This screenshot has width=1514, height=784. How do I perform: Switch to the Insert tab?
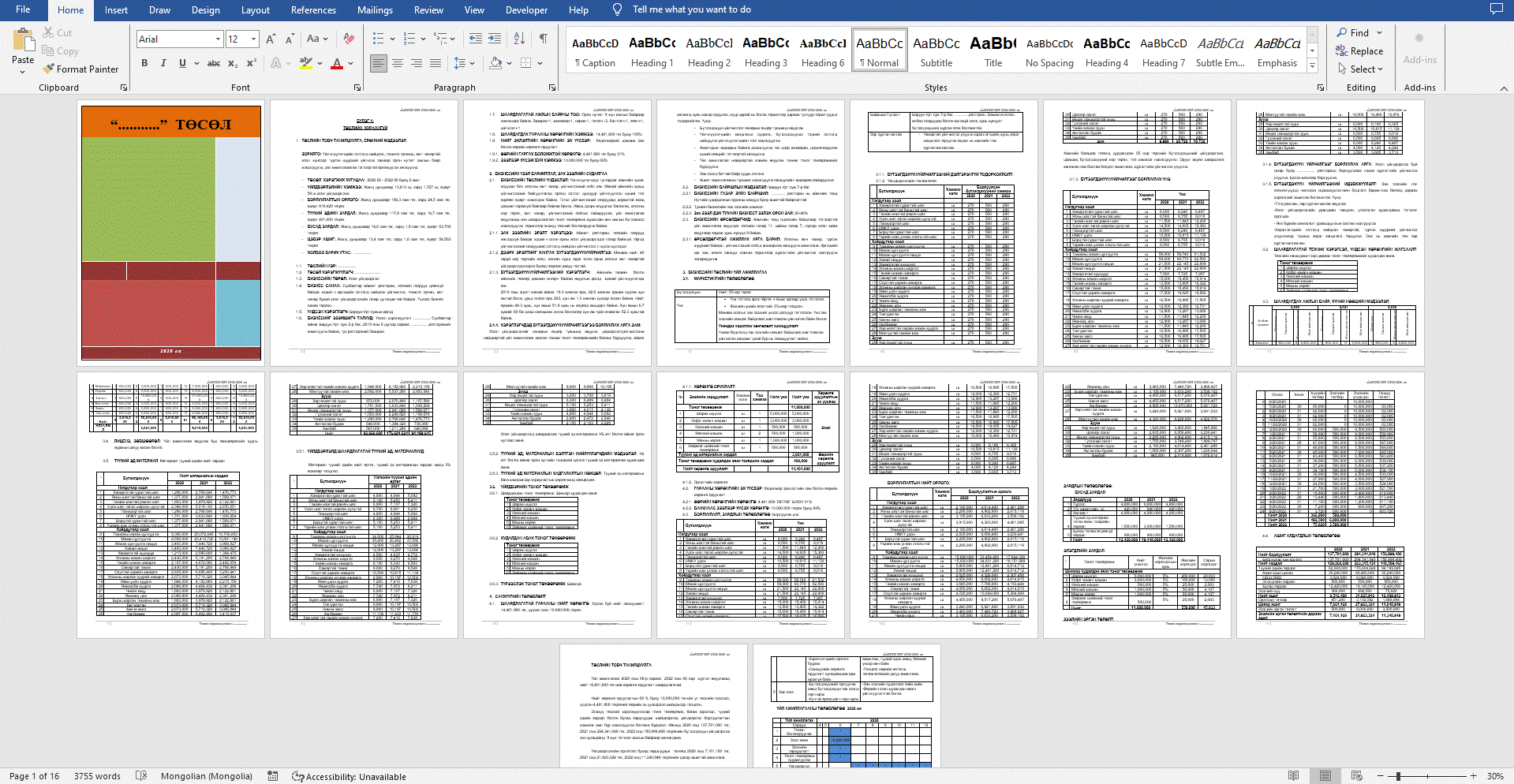tap(116, 10)
